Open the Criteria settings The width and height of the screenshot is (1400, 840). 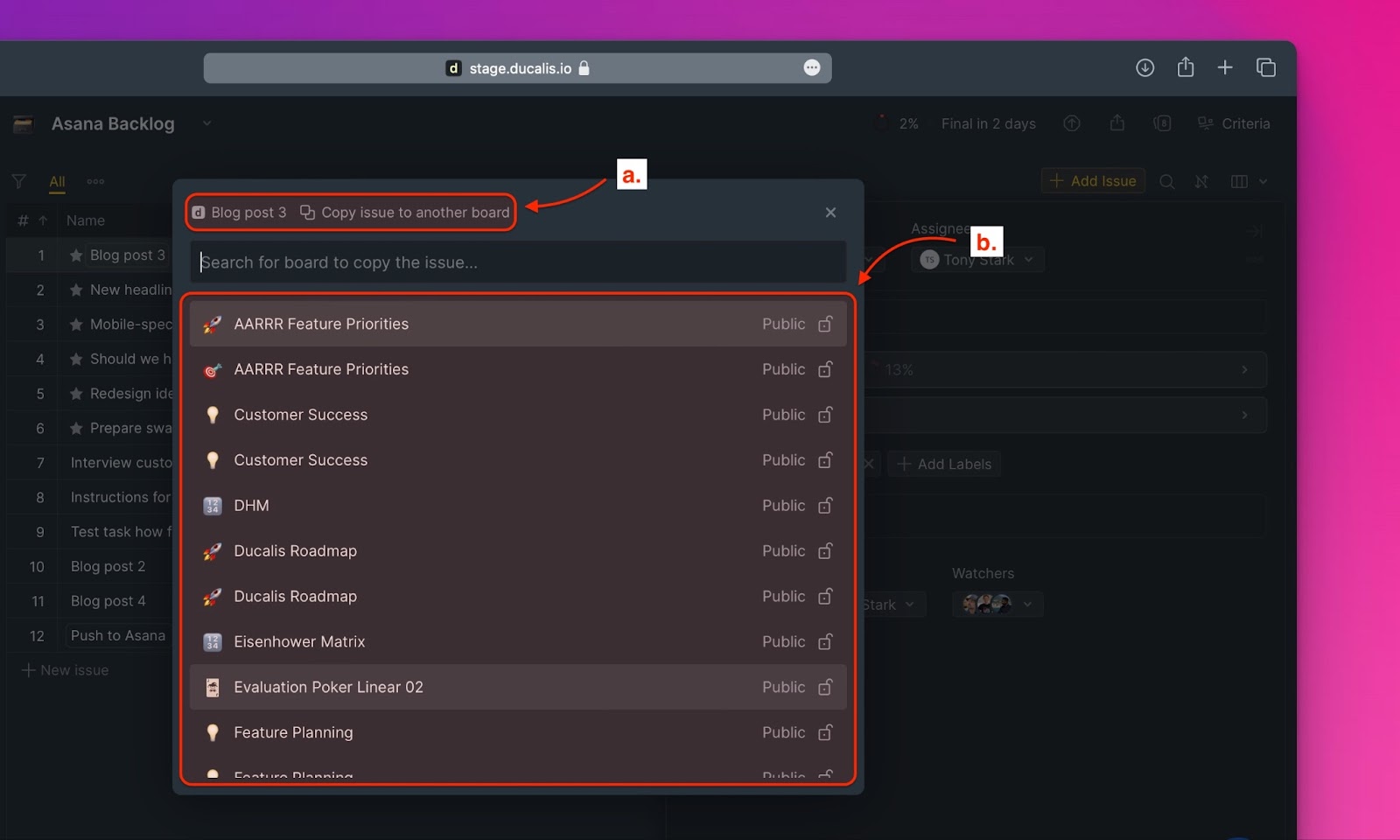1234,123
